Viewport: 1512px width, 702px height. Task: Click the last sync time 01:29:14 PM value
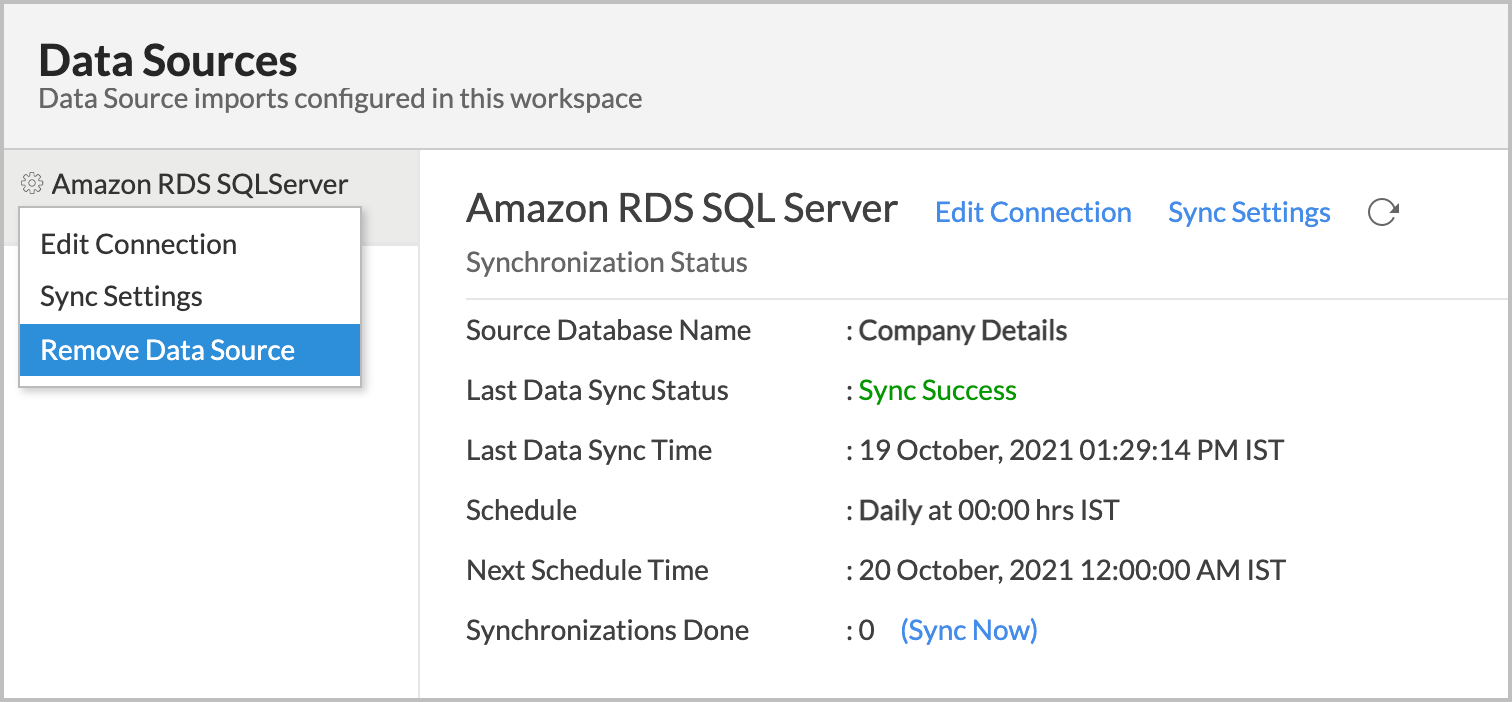[1071, 450]
